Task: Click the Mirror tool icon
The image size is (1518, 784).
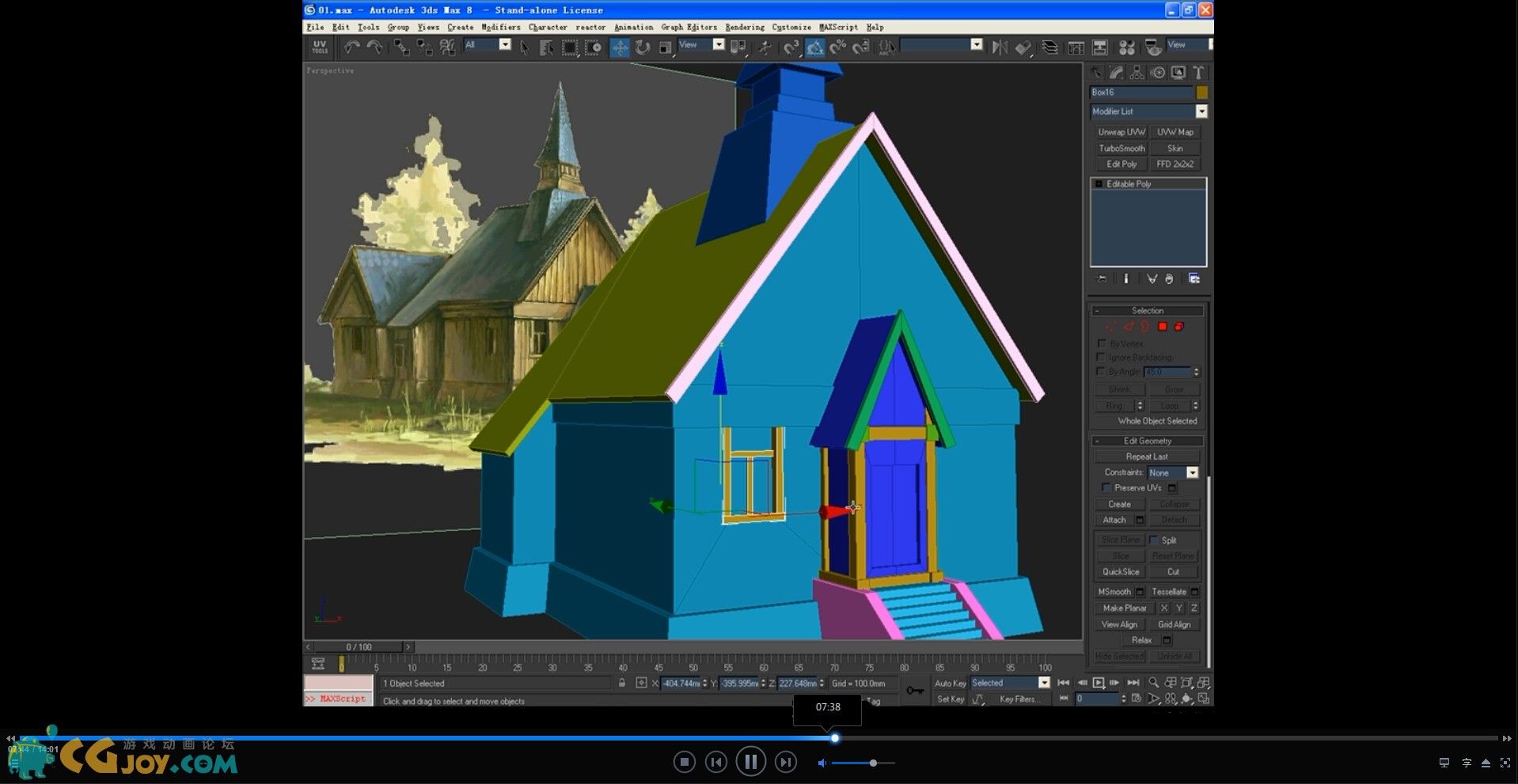Action: 1000,47
